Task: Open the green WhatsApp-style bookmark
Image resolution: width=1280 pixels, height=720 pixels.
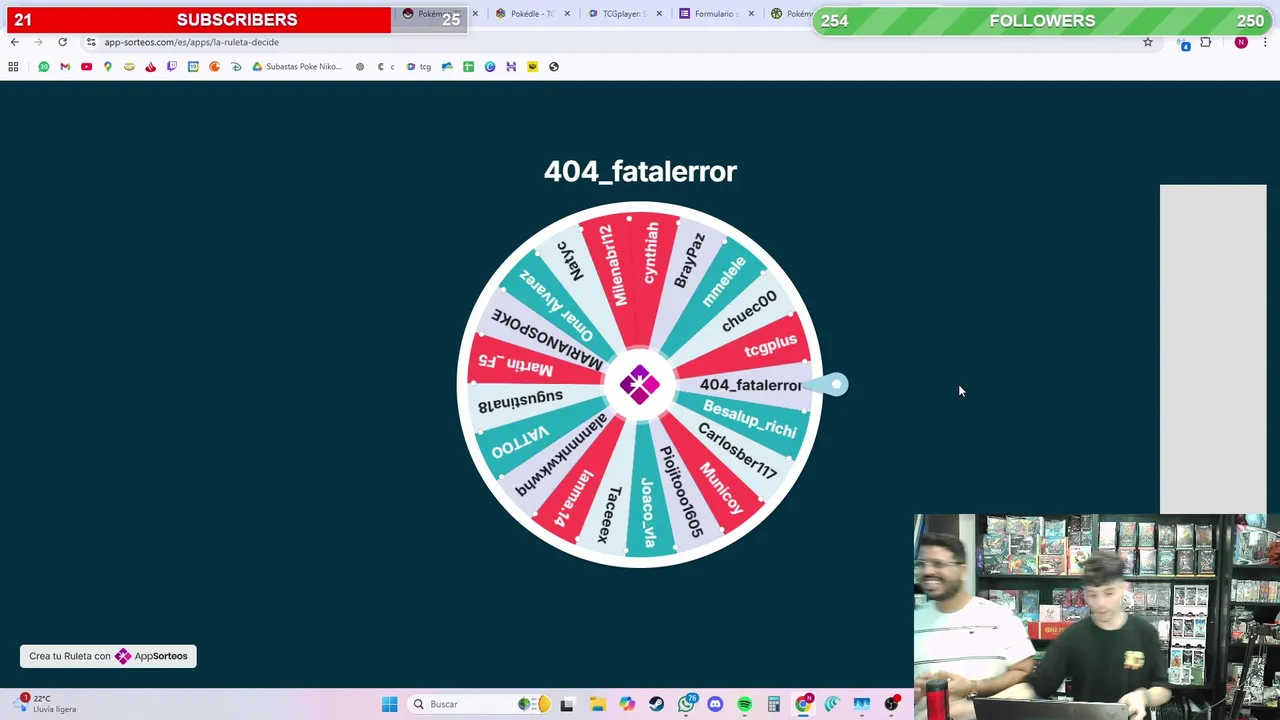Action: [x=44, y=67]
